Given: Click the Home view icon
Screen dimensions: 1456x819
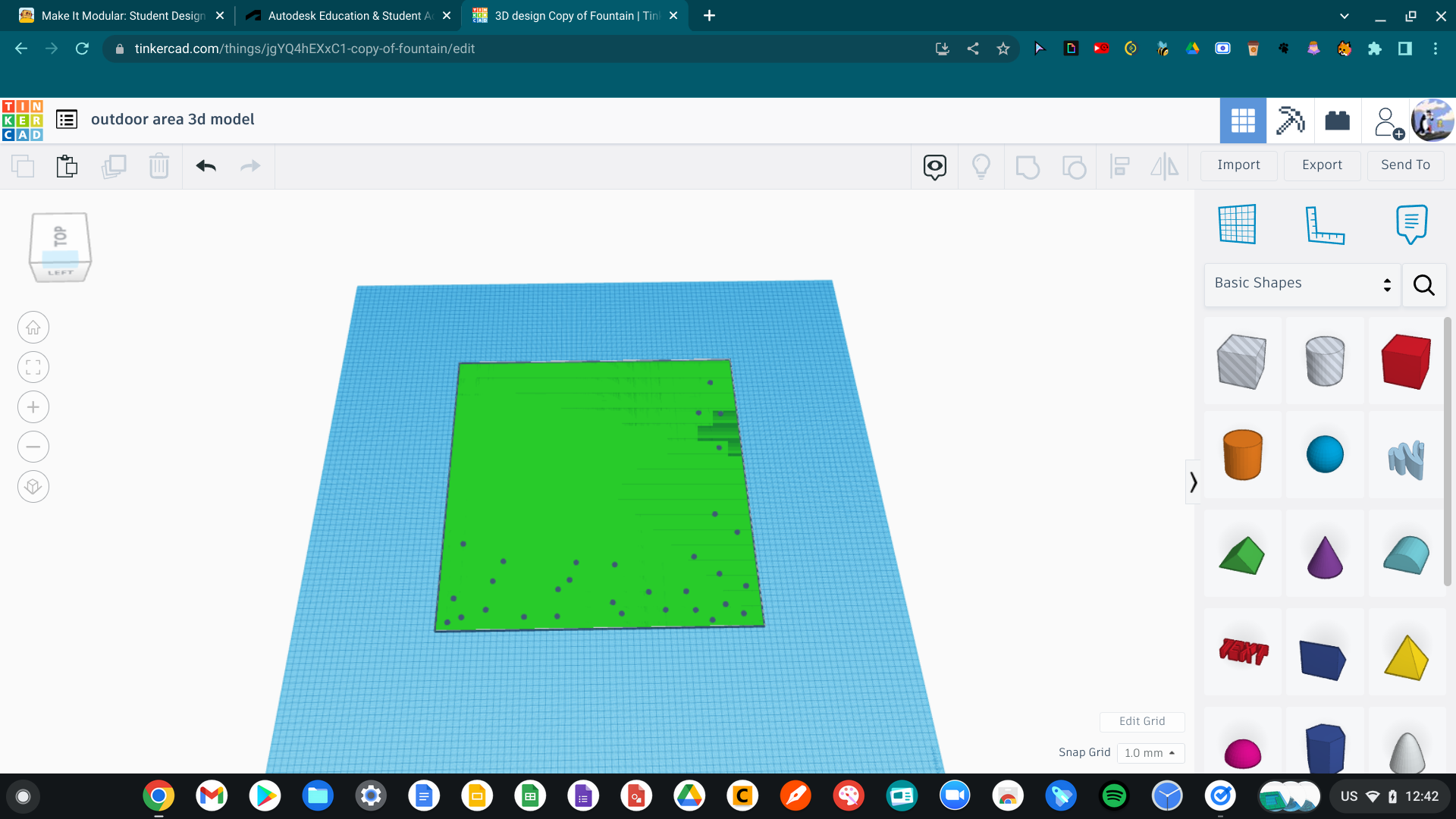Looking at the screenshot, I should click(x=33, y=327).
